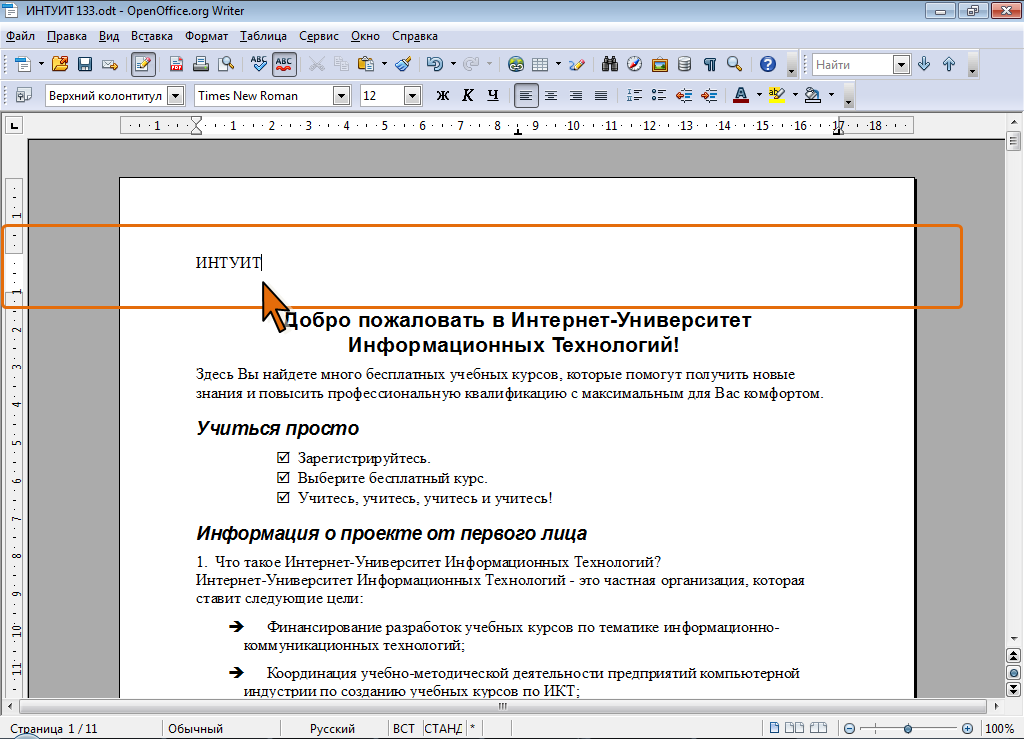
Task: Click Страница 1 / 11 in status bar
Action: (54, 729)
